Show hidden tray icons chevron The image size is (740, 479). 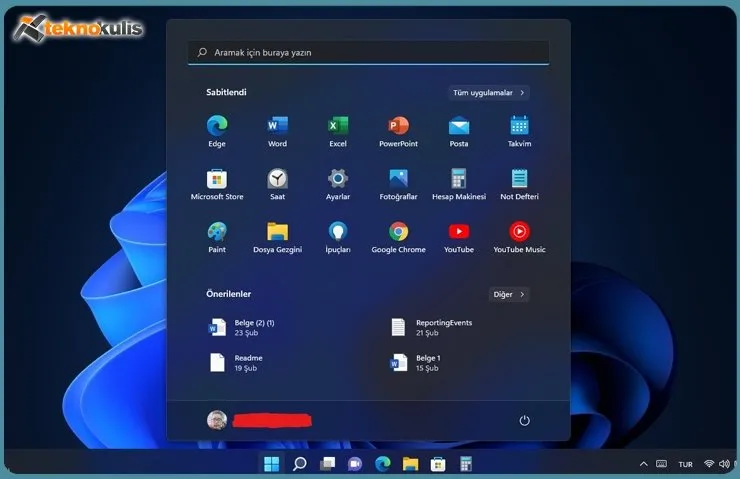point(643,464)
